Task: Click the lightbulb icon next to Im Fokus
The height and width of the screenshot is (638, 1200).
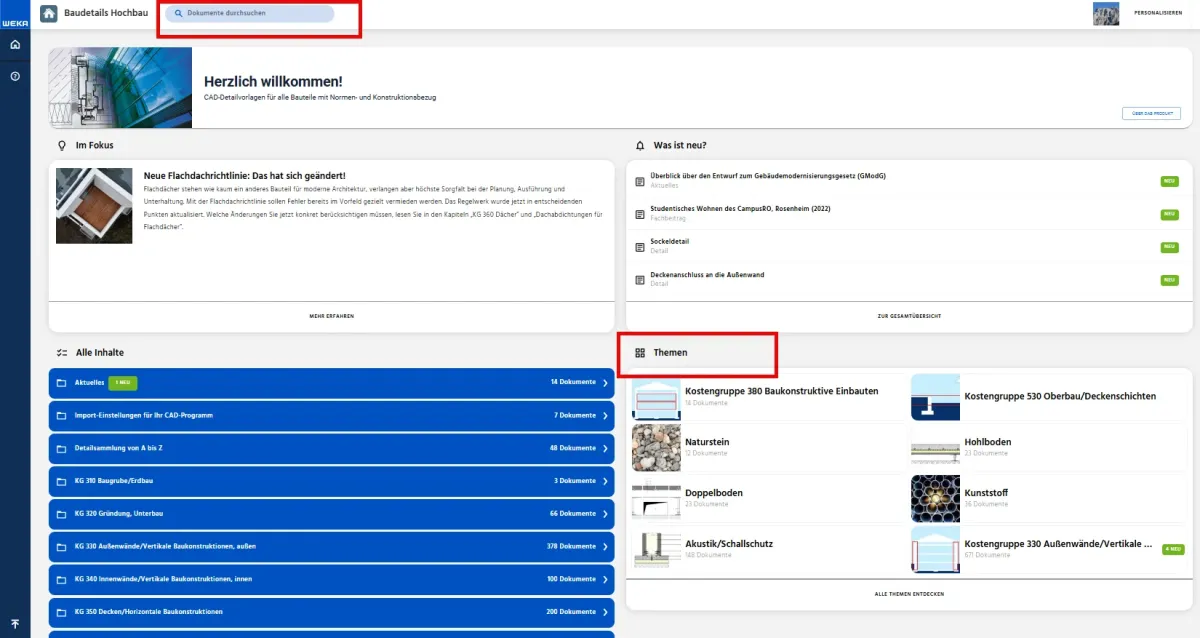Action: (x=62, y=145)
